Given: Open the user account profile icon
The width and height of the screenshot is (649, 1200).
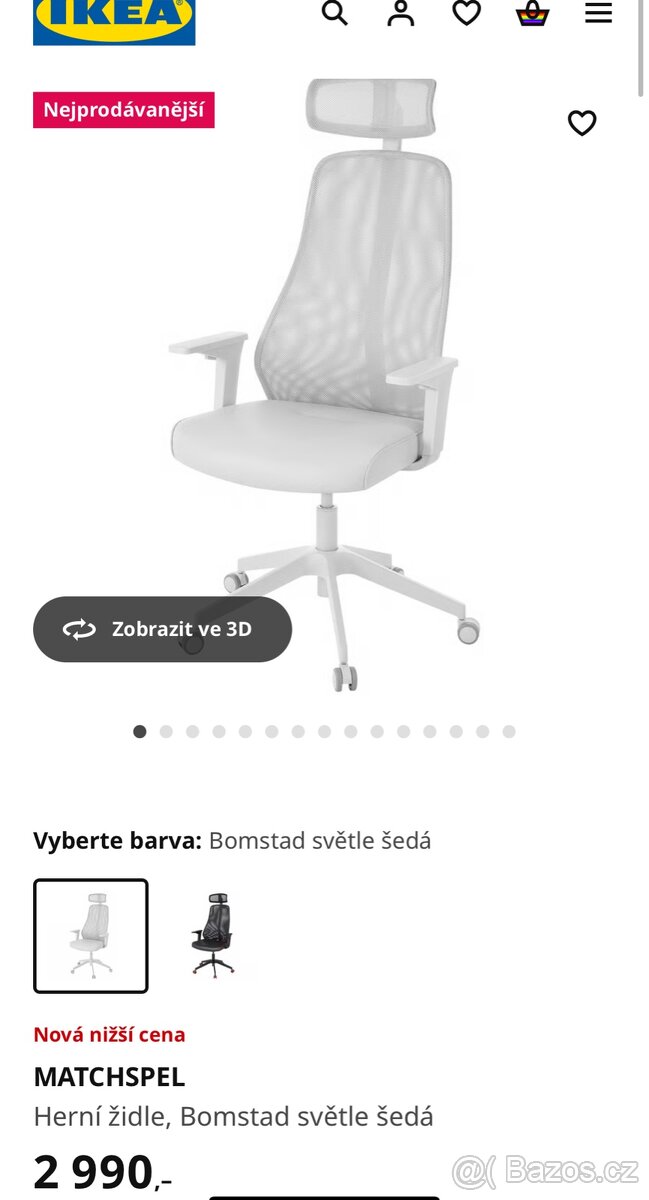Looking at the screenshot, I should pyautogui.click(x=401, y=13).
